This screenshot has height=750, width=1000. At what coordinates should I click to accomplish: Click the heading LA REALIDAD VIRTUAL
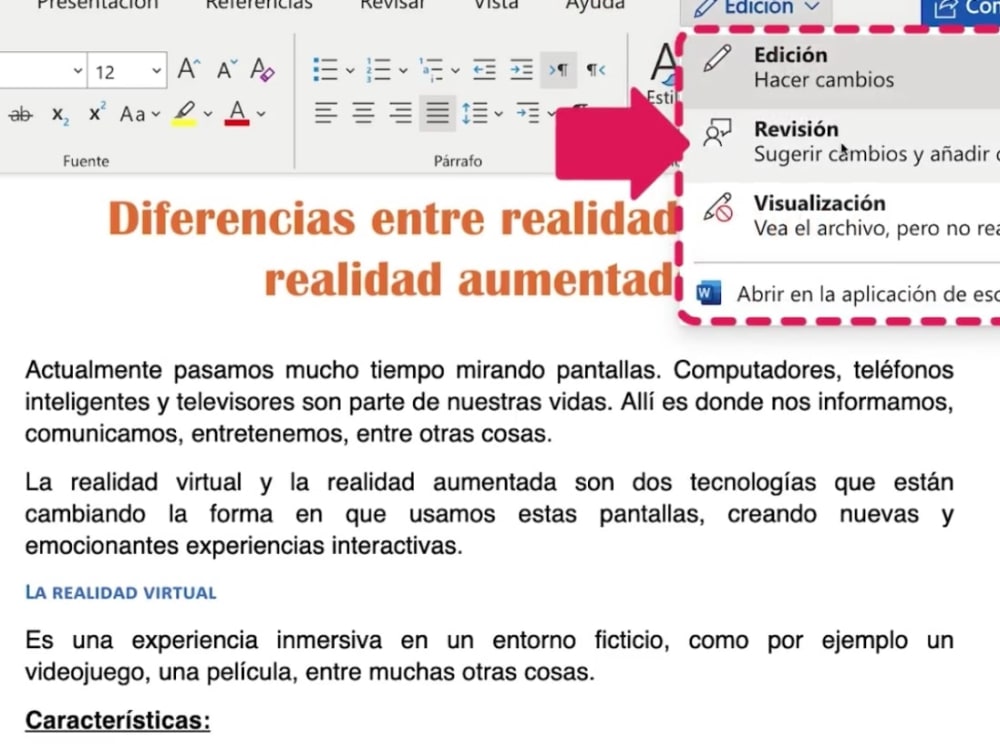121,592
